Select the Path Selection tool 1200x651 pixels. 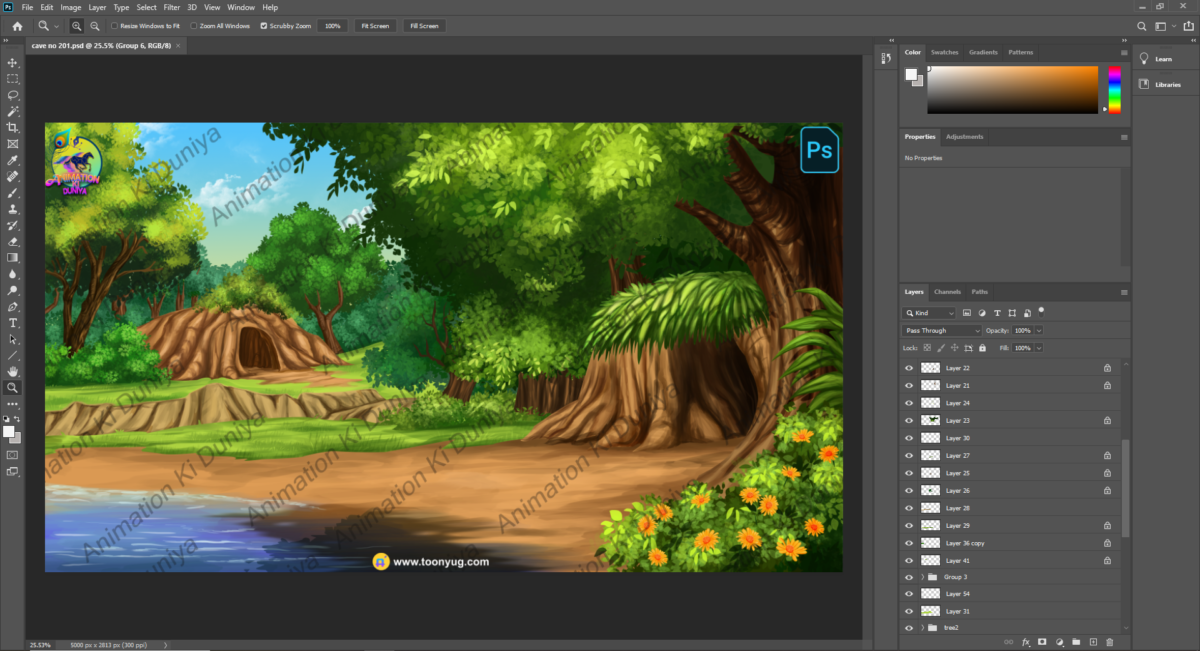tap(13, 339)
